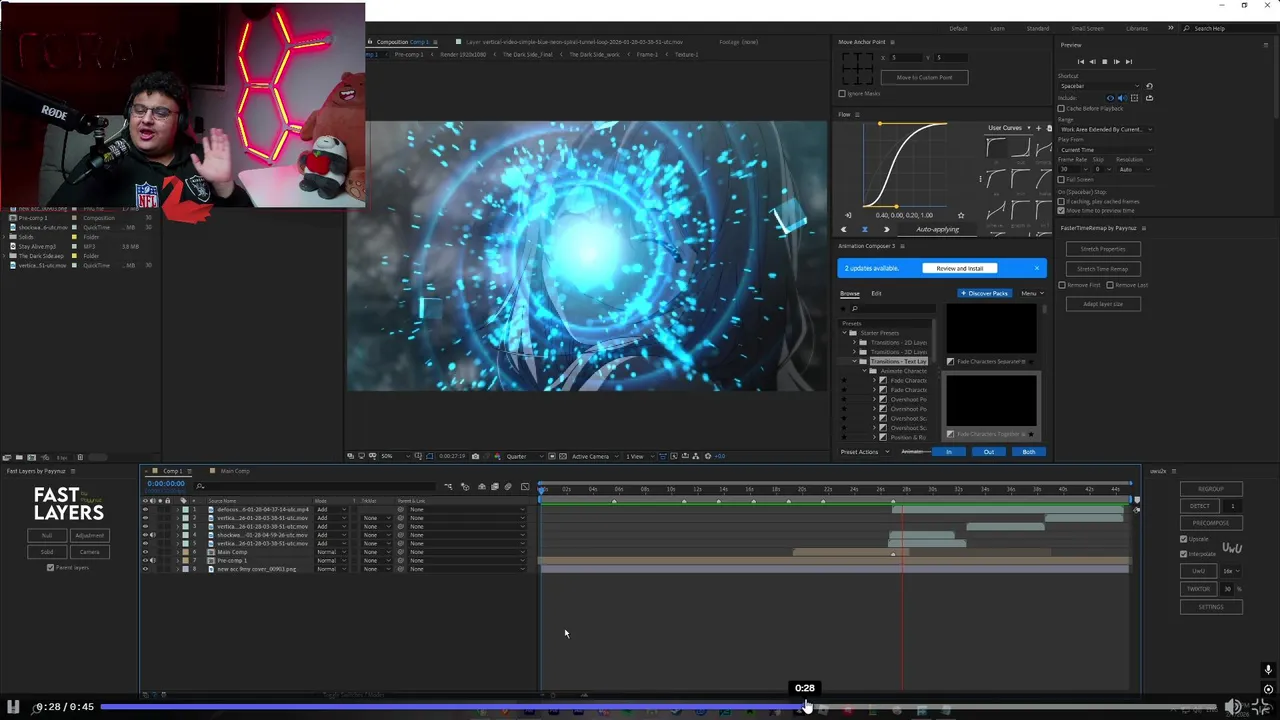Expand Transitions - 2D Layer folder
1280x720 pixels.
click(x=855, y=343)
